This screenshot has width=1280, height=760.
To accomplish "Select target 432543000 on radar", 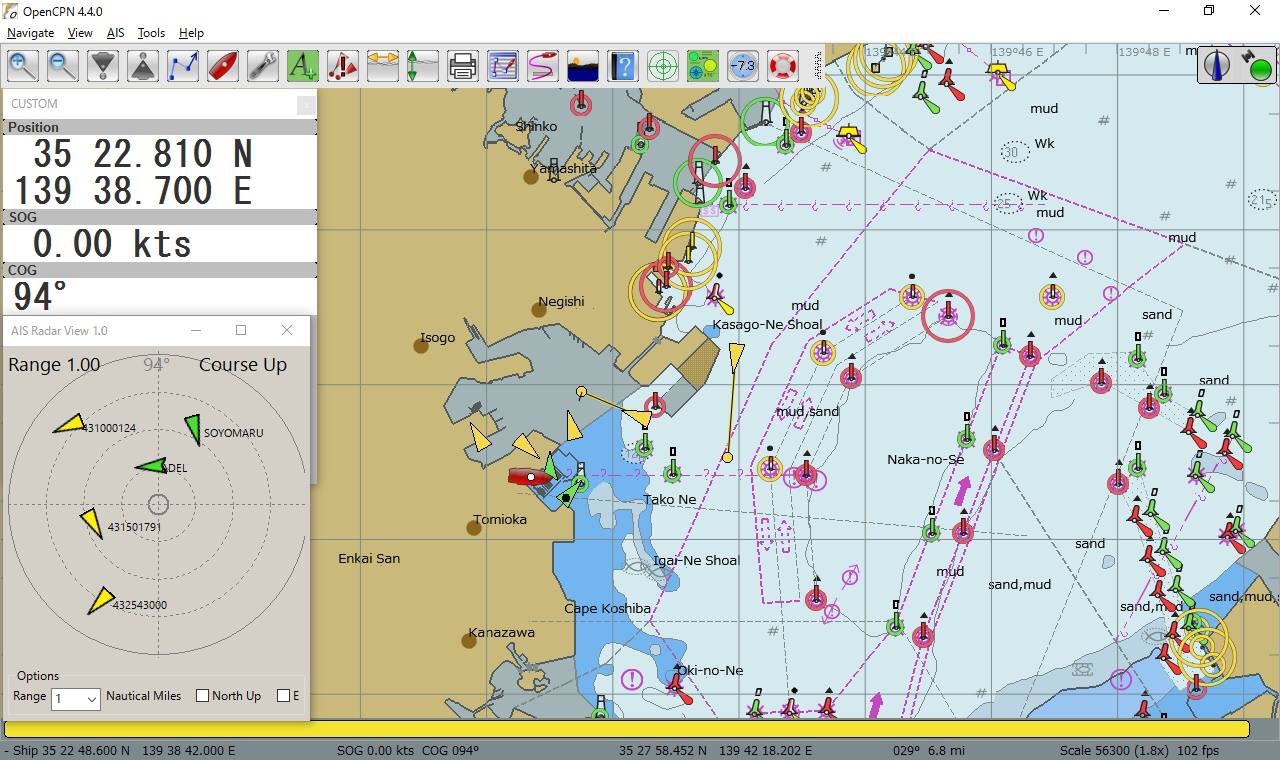I will pos(101,600).
